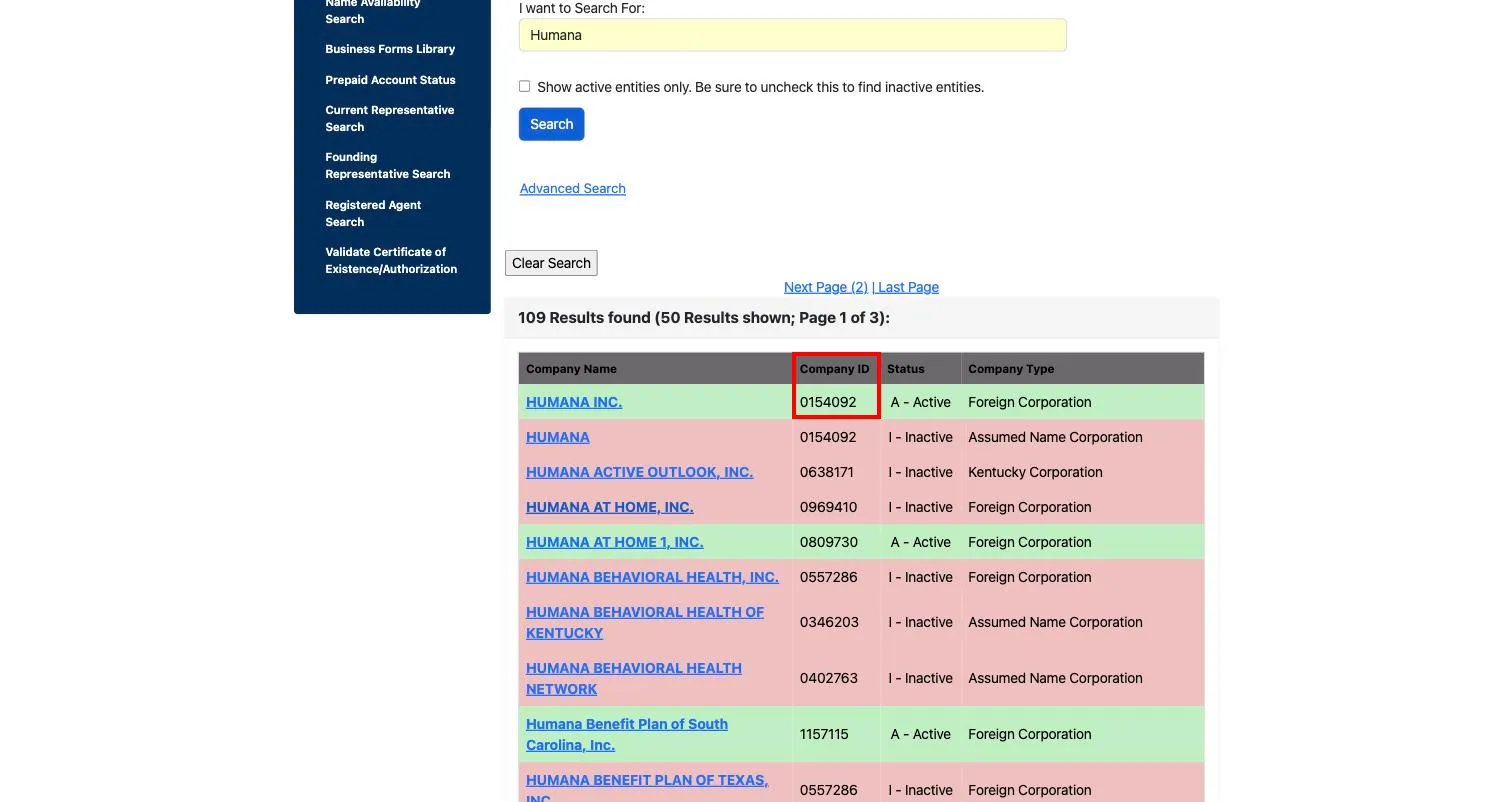Open Name Availability Search in sidebar
The image size is (1512, 802).
click(373, 11)
